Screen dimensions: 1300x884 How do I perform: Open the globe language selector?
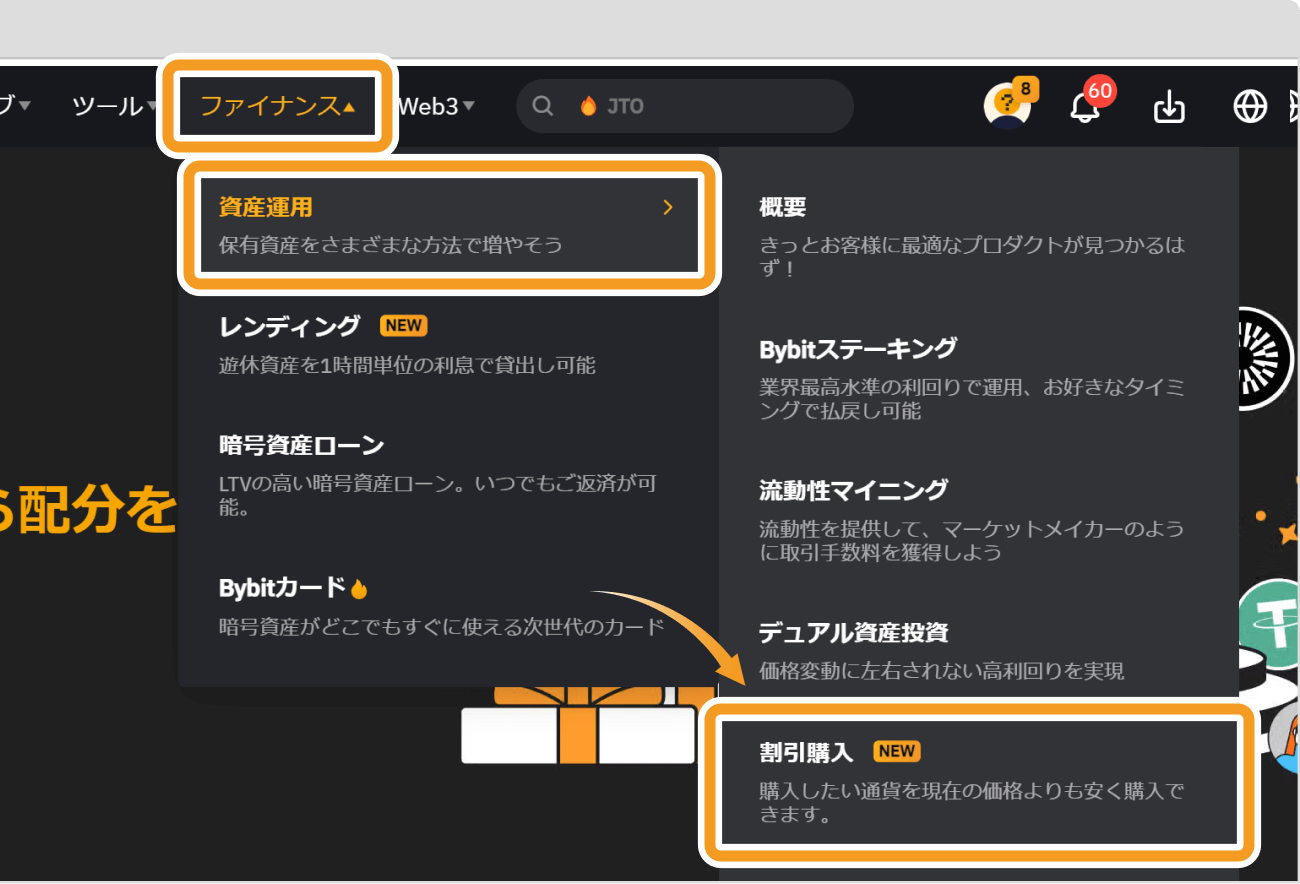[x=1249, y=106]
